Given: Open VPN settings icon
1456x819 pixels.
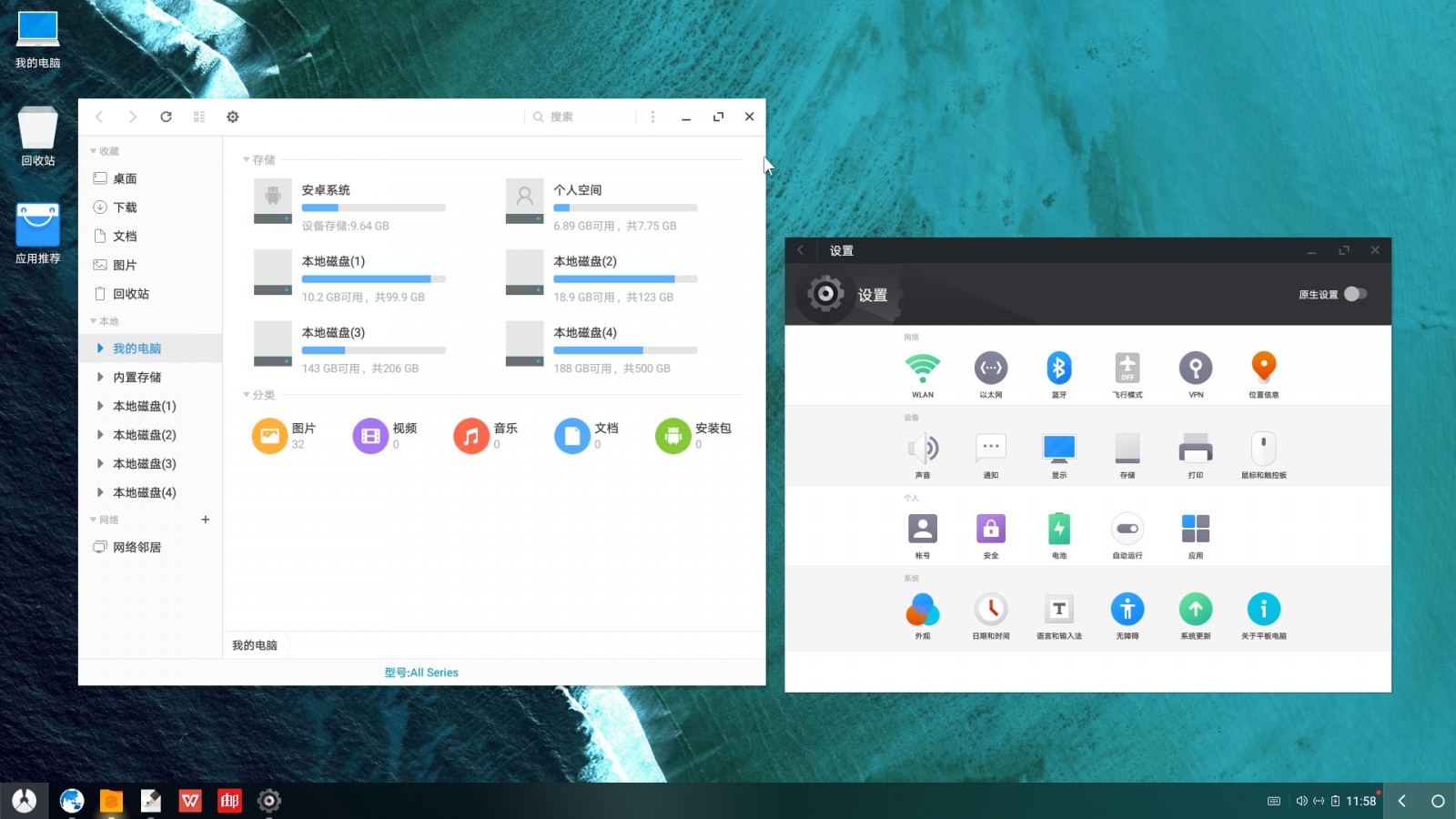Looking at the screenshot, I should [x=1195, y=369].
